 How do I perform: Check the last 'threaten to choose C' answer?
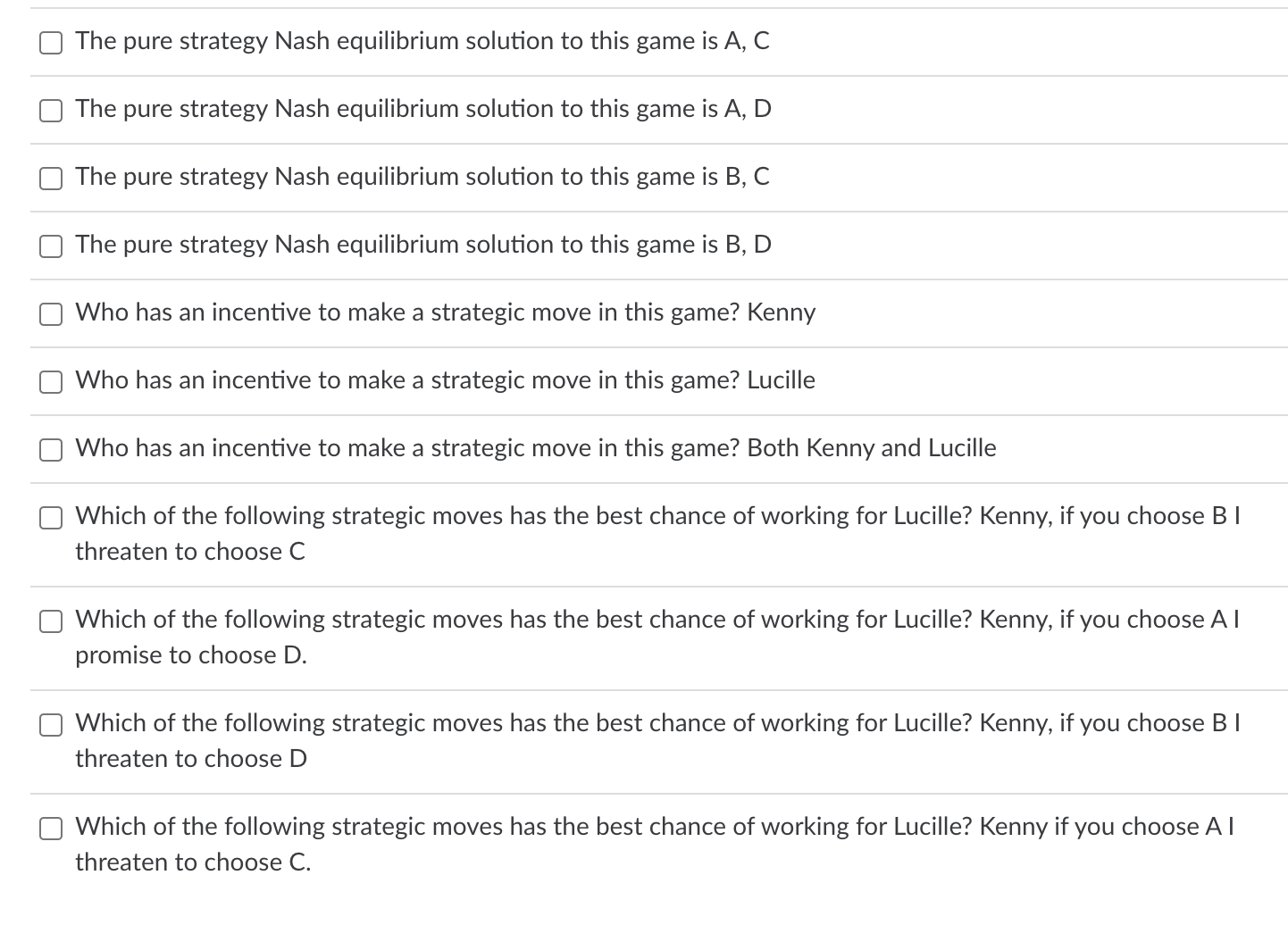tap(51, 829)
